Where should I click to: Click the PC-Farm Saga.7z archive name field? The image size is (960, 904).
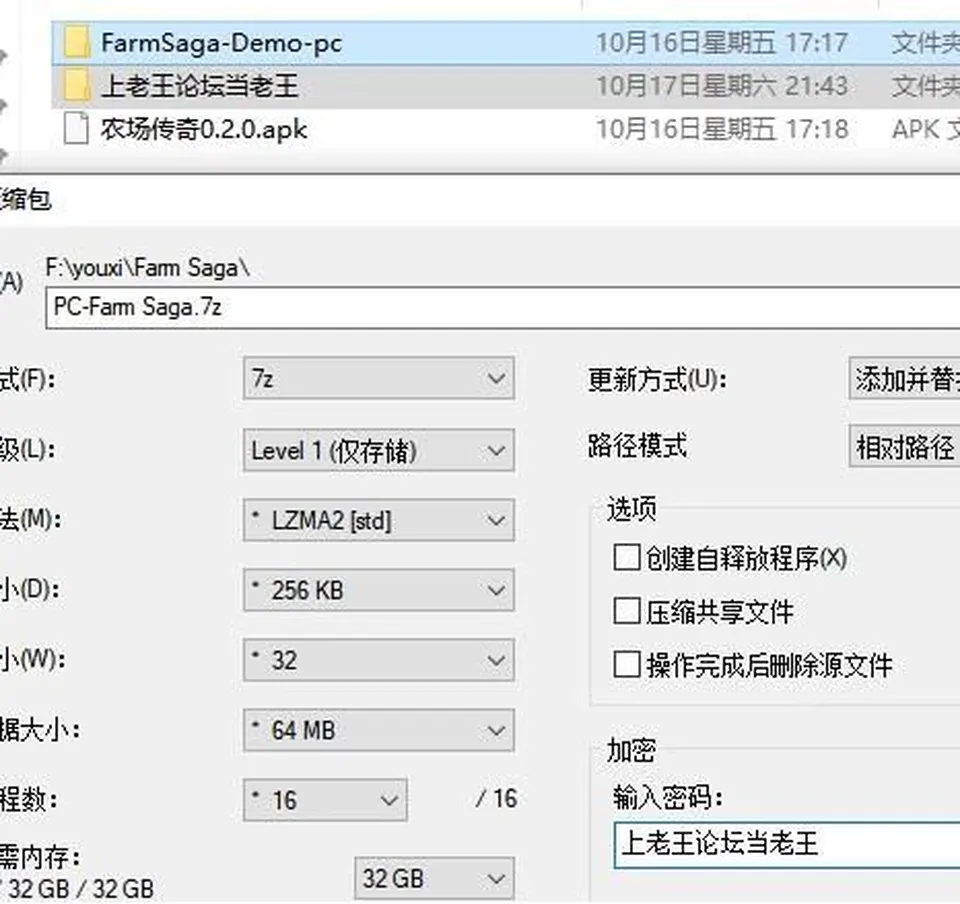coord(503,307)
